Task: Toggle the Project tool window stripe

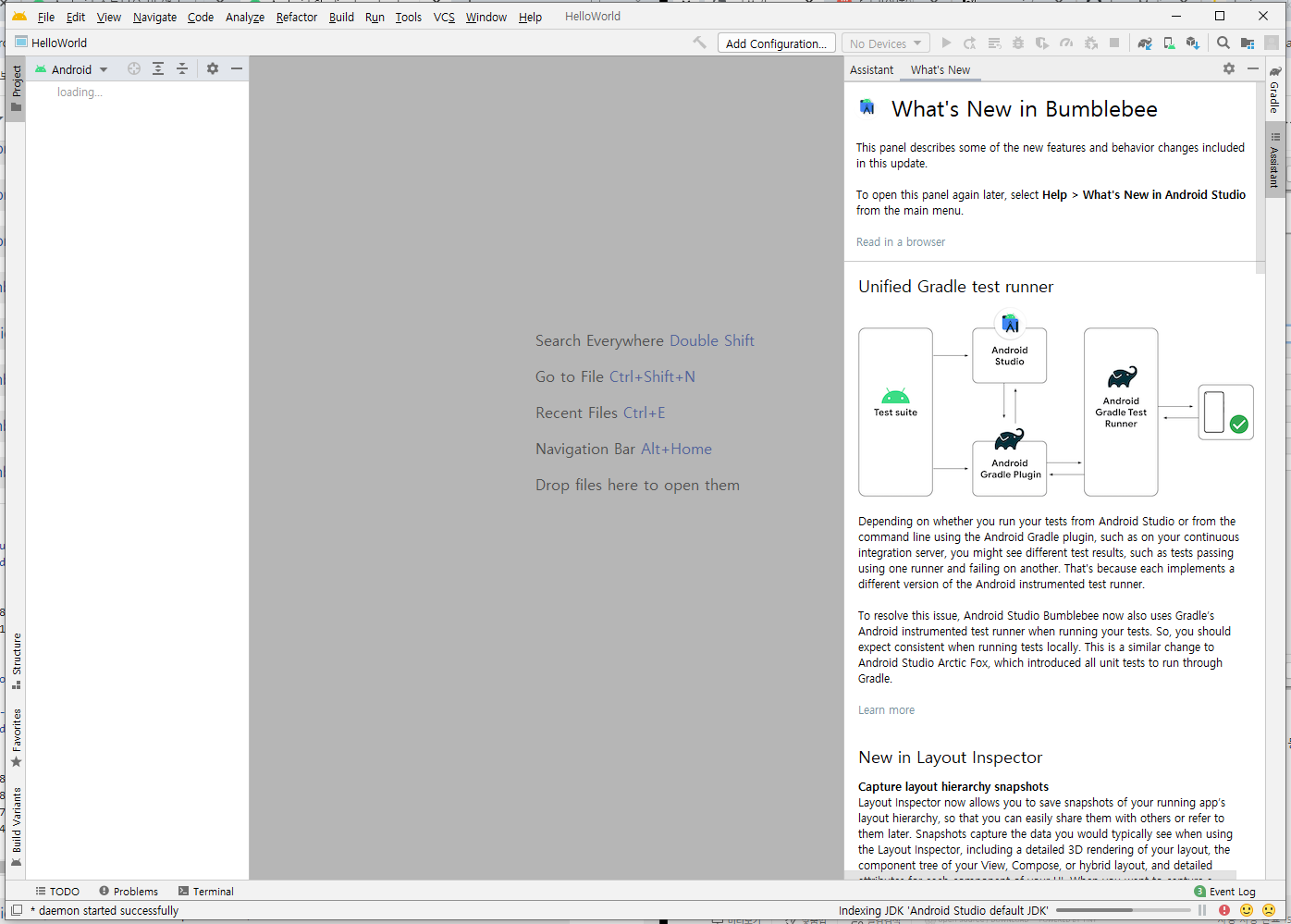Action: click(x=17, y=88)
